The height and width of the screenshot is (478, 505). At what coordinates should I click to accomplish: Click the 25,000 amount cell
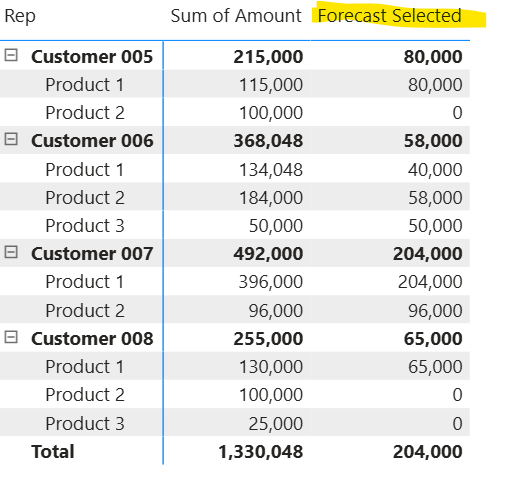click(x=276, y=423)
